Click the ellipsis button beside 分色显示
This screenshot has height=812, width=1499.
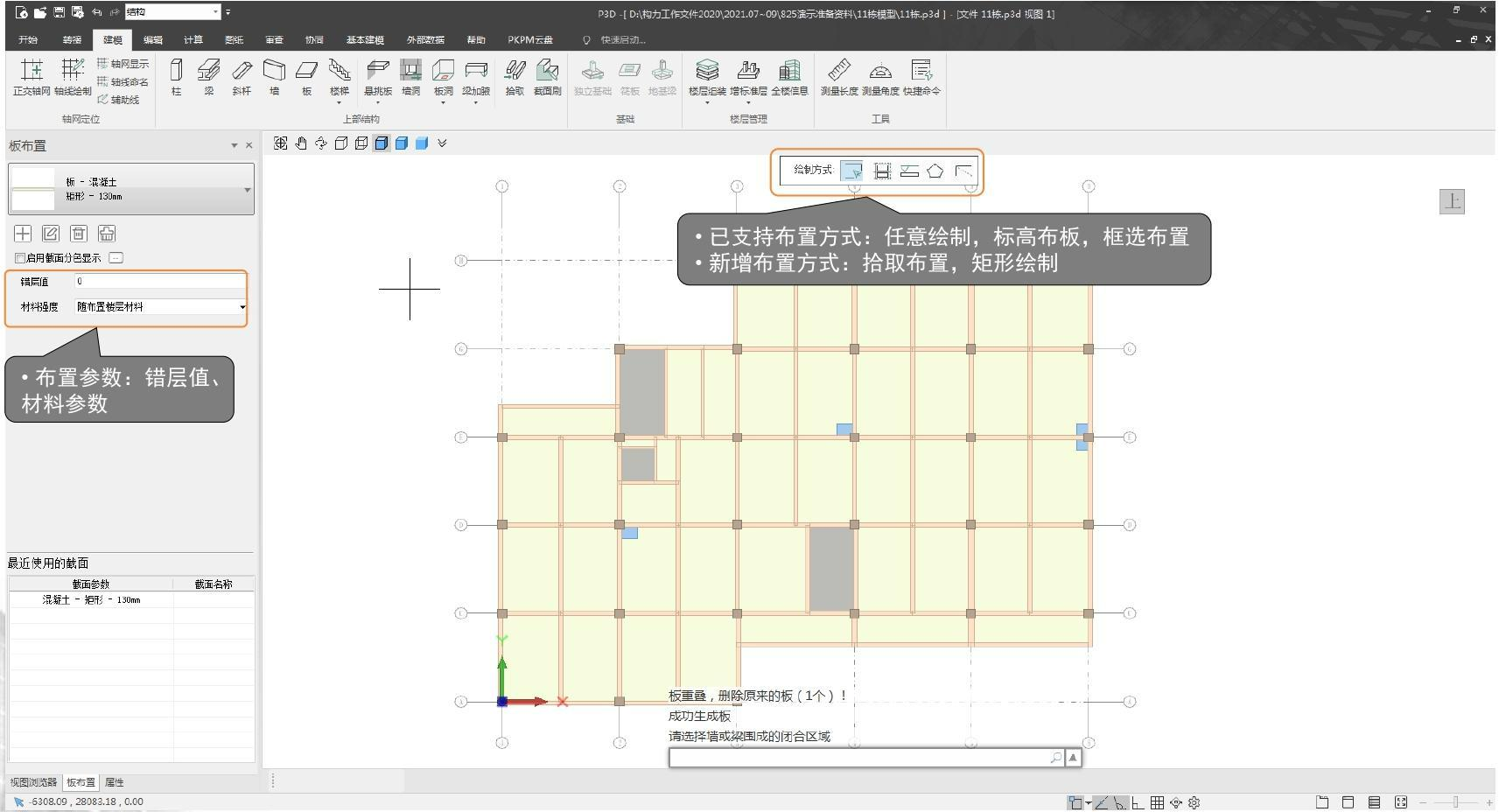(x=116, y=258)
